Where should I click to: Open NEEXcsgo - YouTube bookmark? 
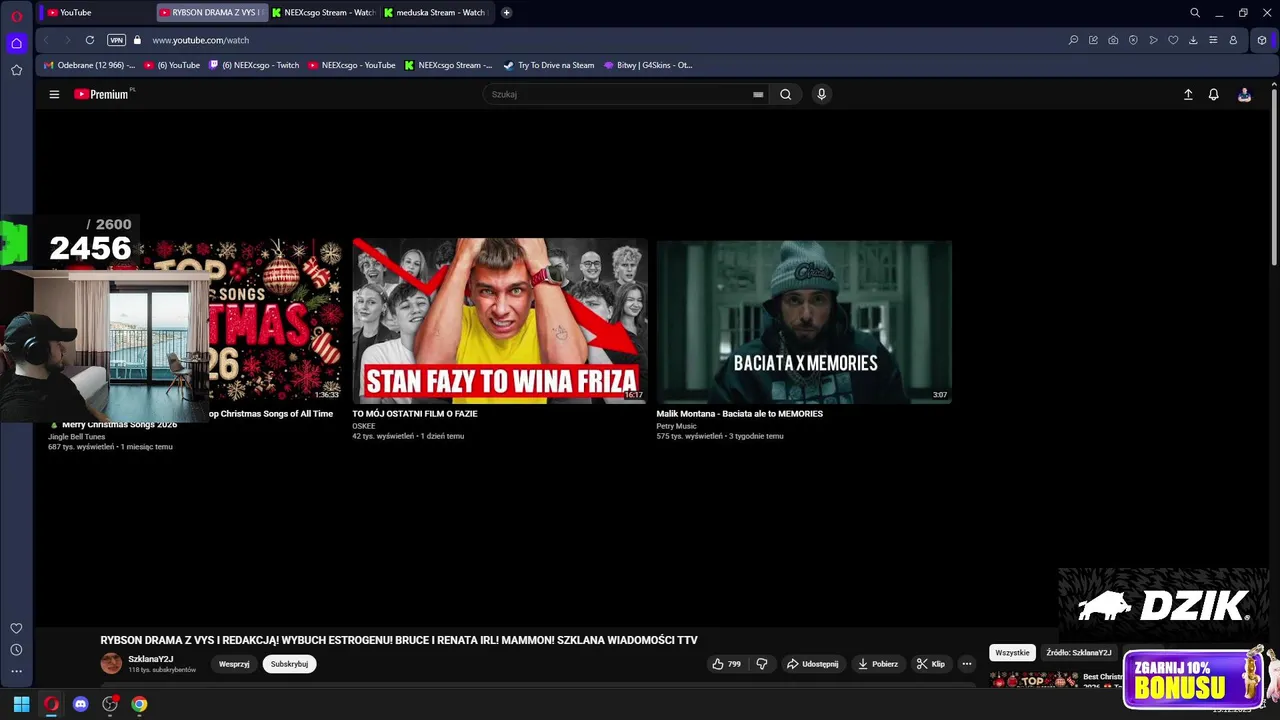352,65
